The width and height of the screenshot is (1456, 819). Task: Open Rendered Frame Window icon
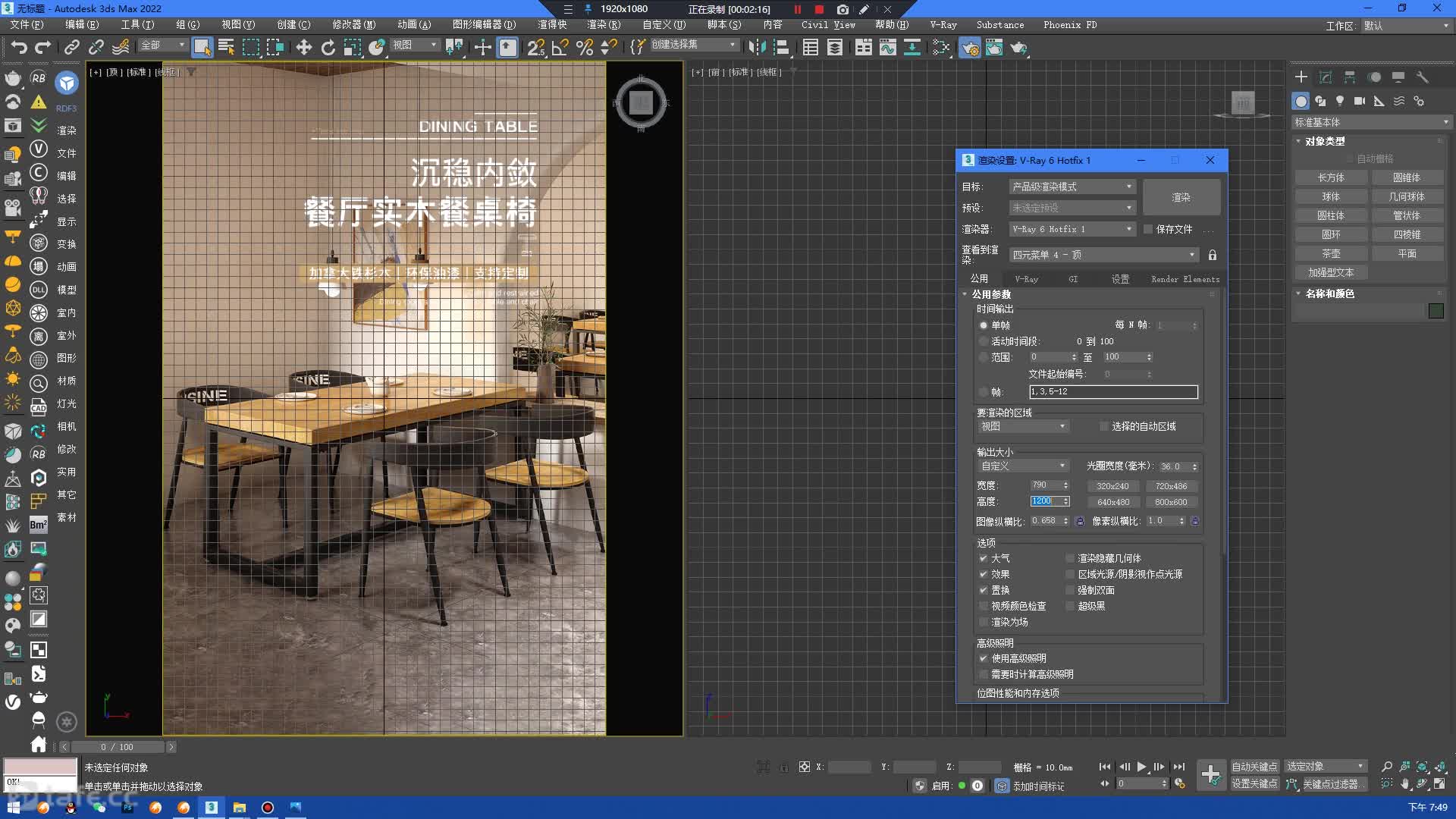pos(993,47)
